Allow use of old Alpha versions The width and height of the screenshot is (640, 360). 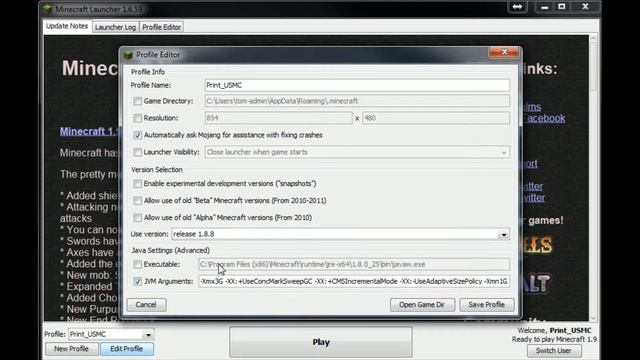tap(138, 218)
